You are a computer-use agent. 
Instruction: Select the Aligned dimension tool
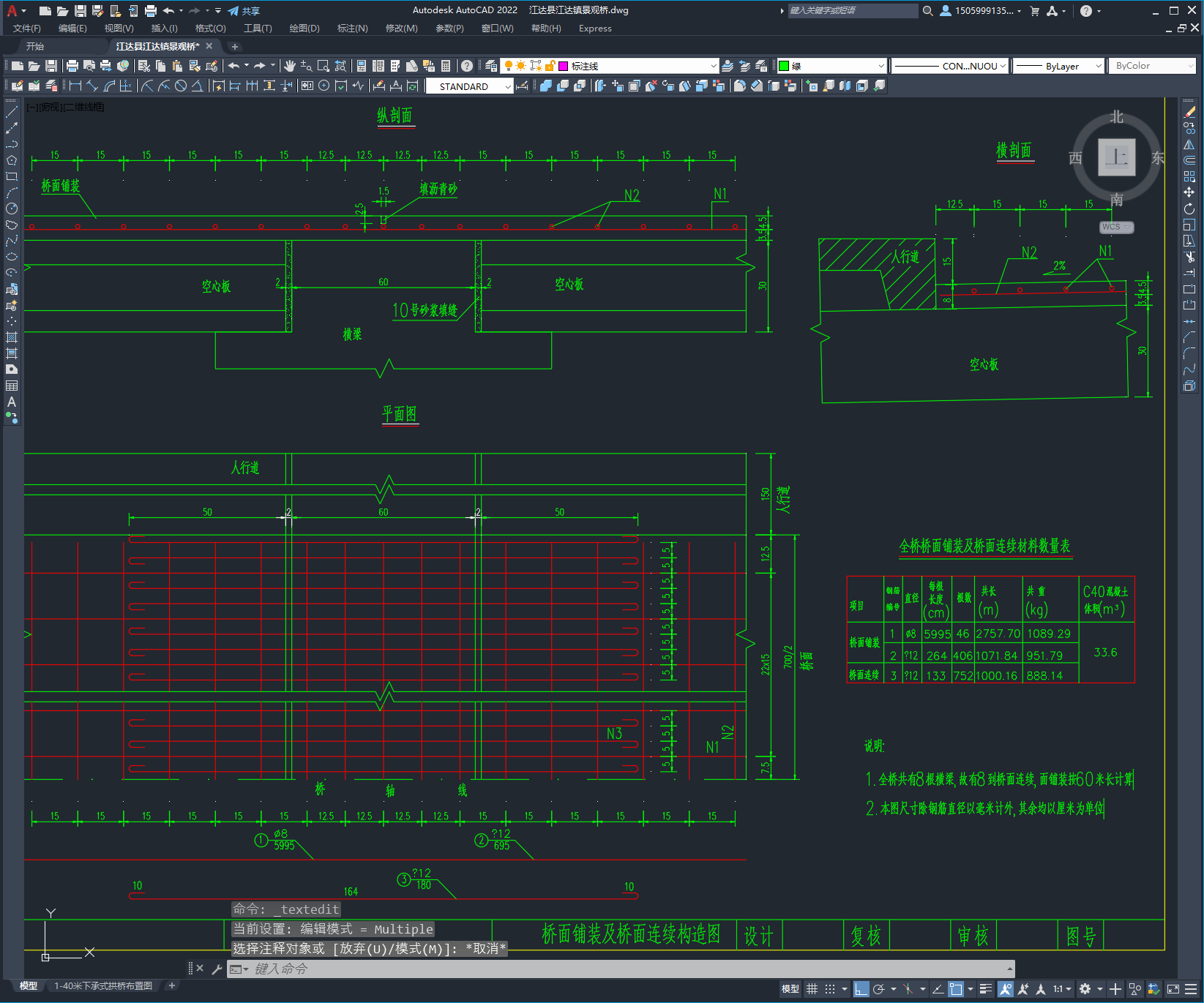(92, 86)
